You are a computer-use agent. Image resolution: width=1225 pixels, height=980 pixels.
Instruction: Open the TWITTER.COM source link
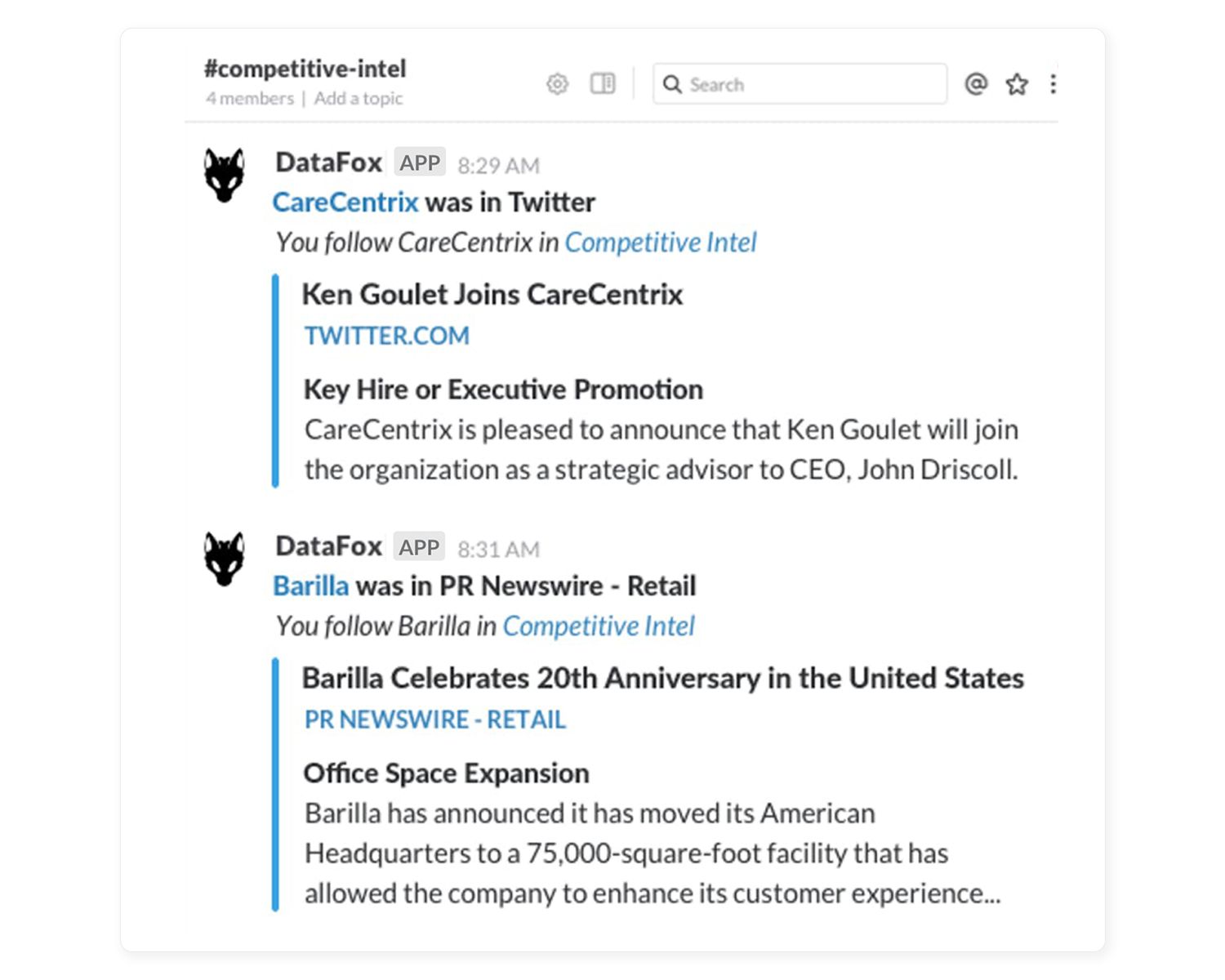(387, 336)
